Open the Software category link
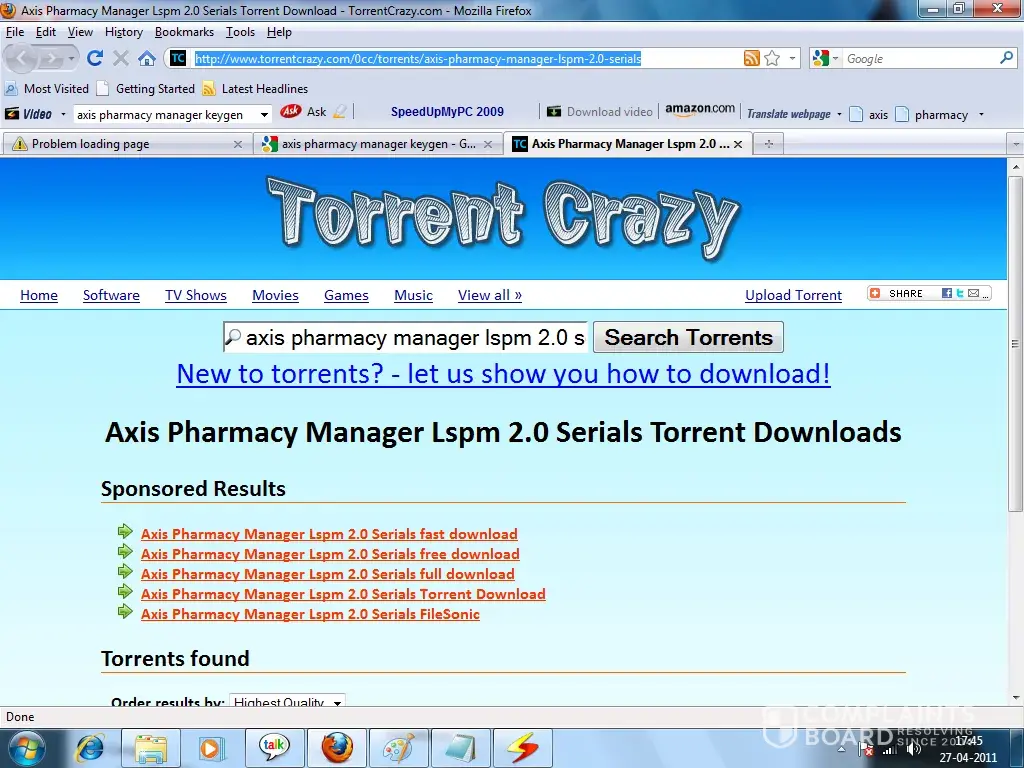Screen dimensions: 1024x768 pyautogui.click(x=111, y=295)
